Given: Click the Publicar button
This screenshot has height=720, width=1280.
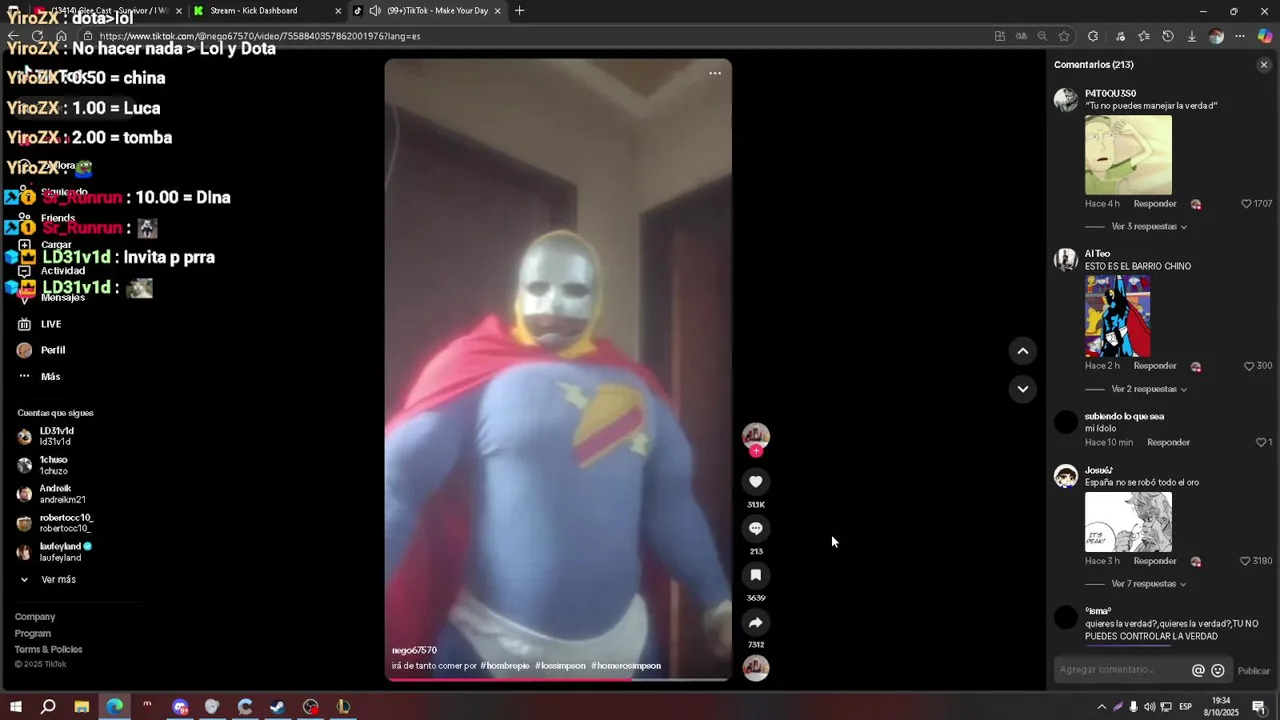Looking at the screenshot, I should pos(1254,671).
